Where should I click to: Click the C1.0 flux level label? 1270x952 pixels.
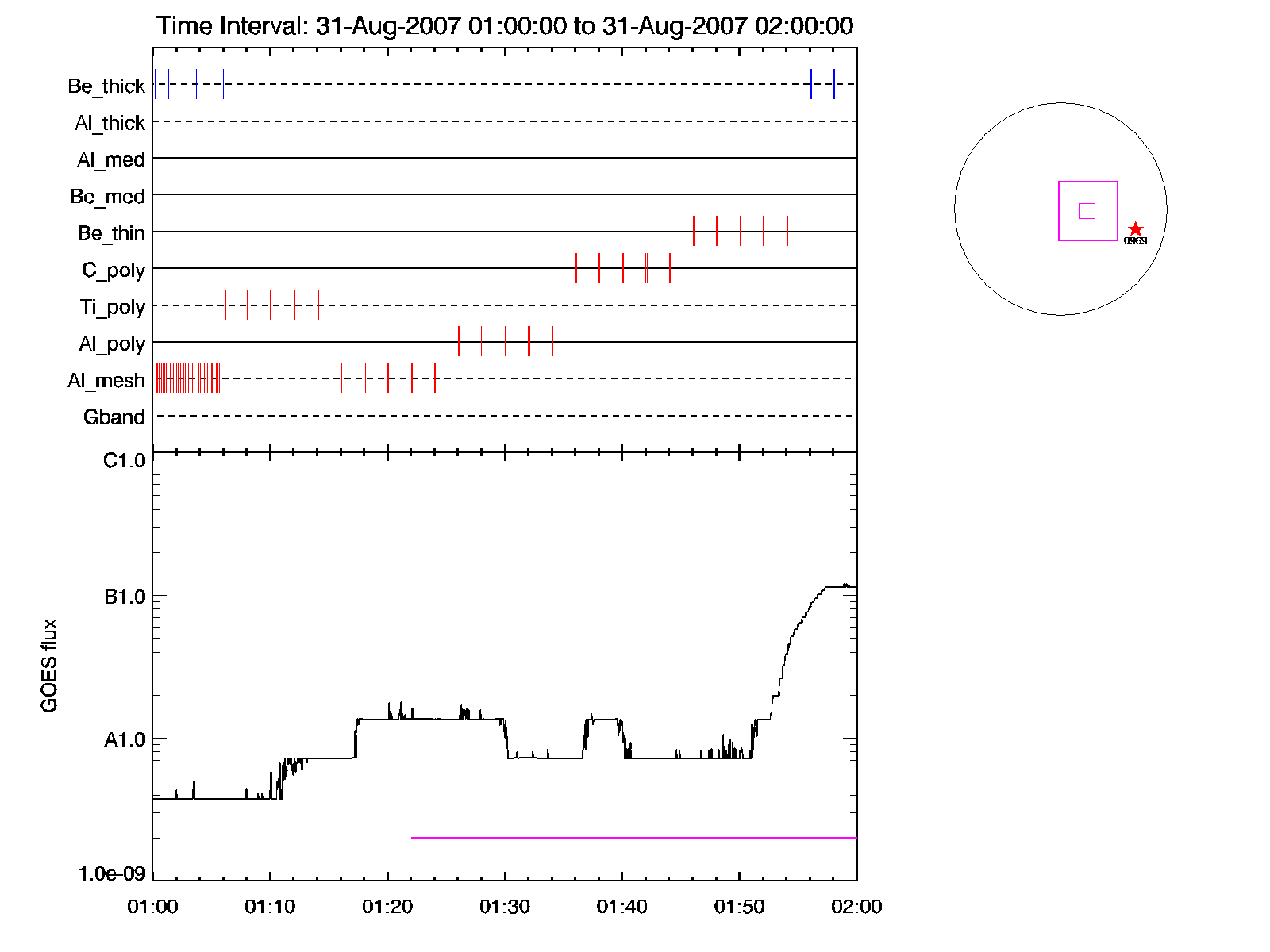[125, 461]
